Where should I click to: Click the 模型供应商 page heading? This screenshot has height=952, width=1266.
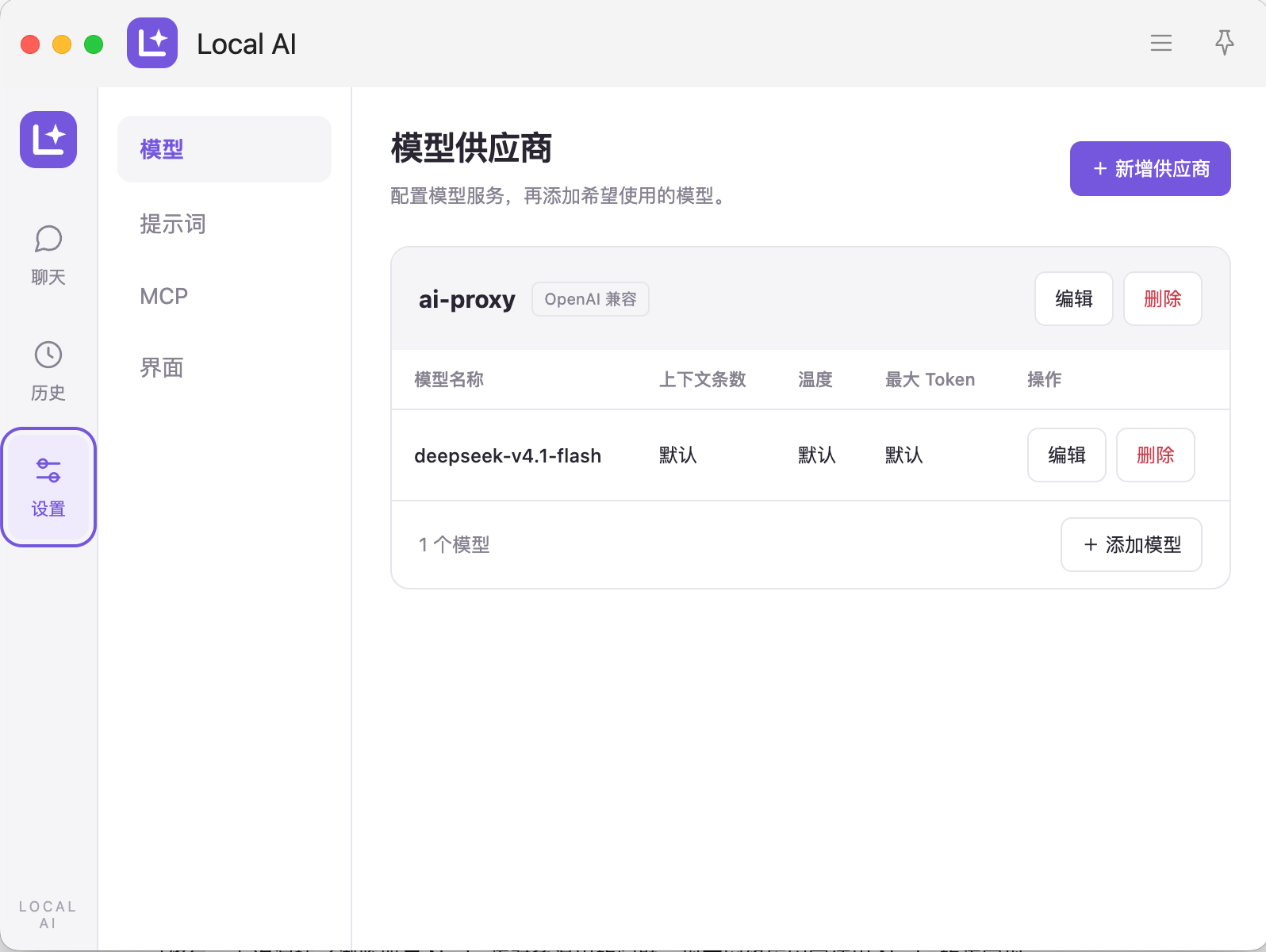pos(471,148)
